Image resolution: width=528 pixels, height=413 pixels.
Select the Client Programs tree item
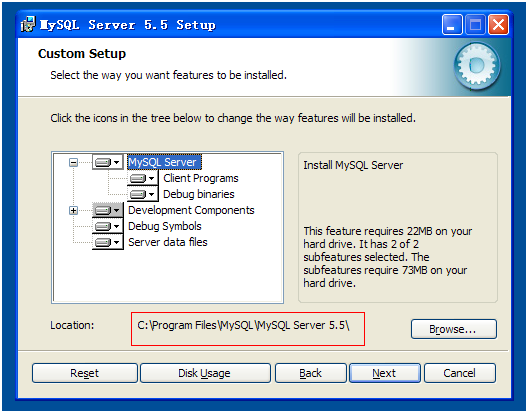coord(201,178)
